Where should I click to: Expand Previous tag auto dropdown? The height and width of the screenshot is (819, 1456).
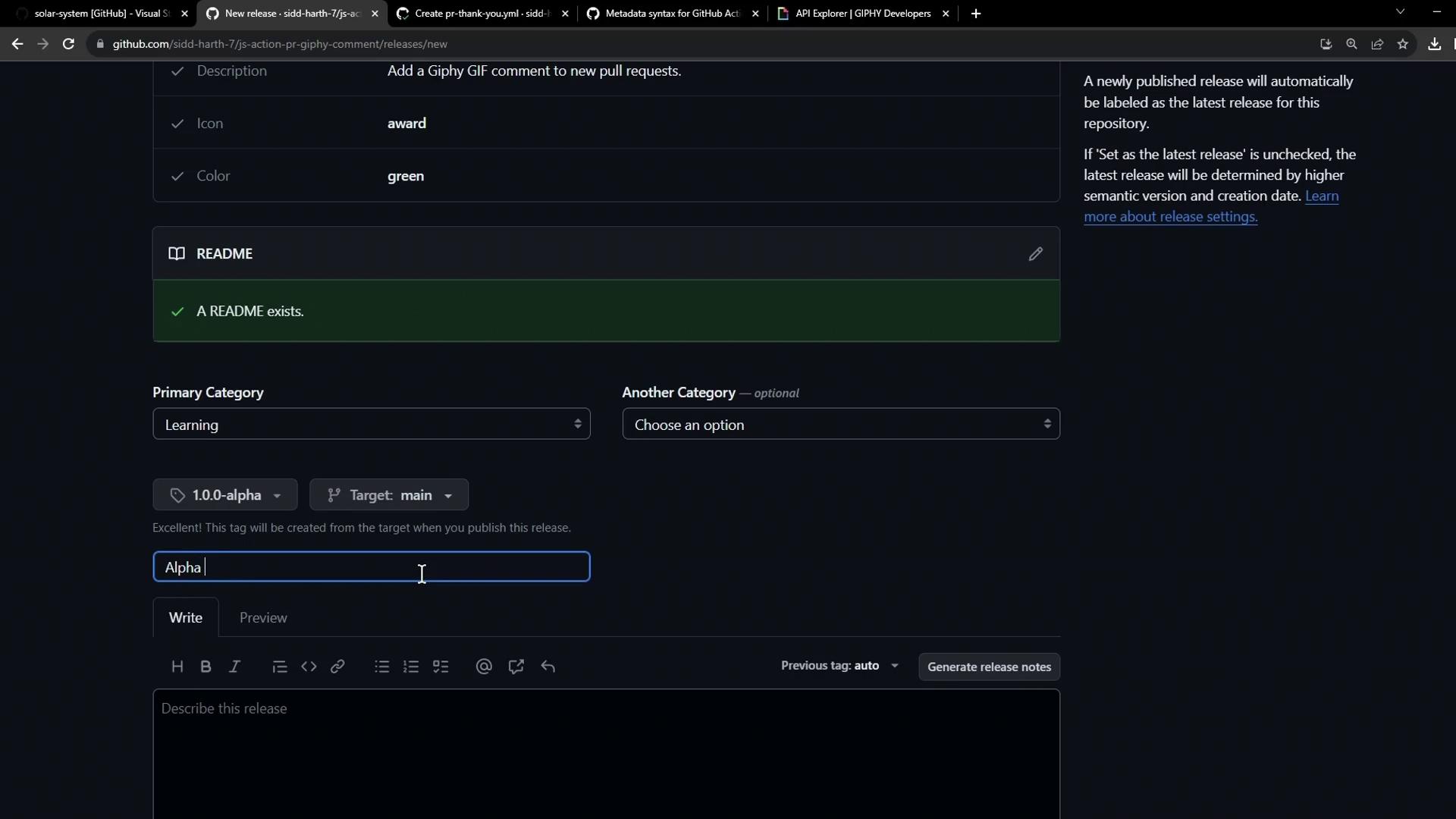coord(839,666)
